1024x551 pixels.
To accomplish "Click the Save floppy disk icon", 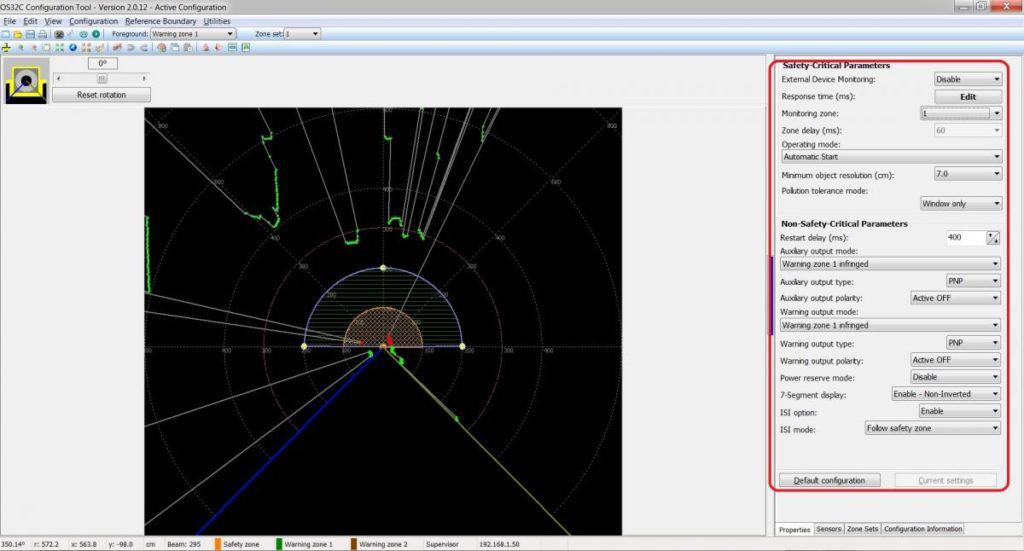I will coord(30,34).
